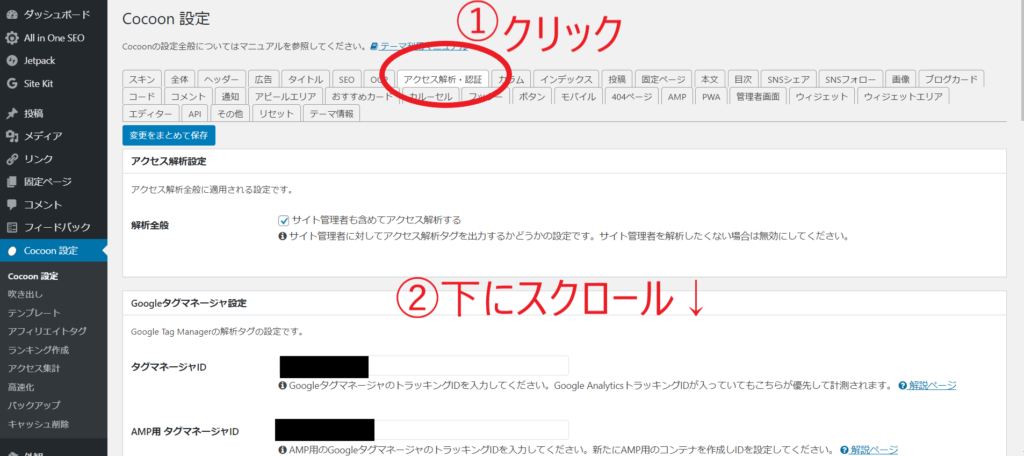Switch to the 投稿 settings tab
This screenshot has width=1024, height=456.
tap(617, 79)
